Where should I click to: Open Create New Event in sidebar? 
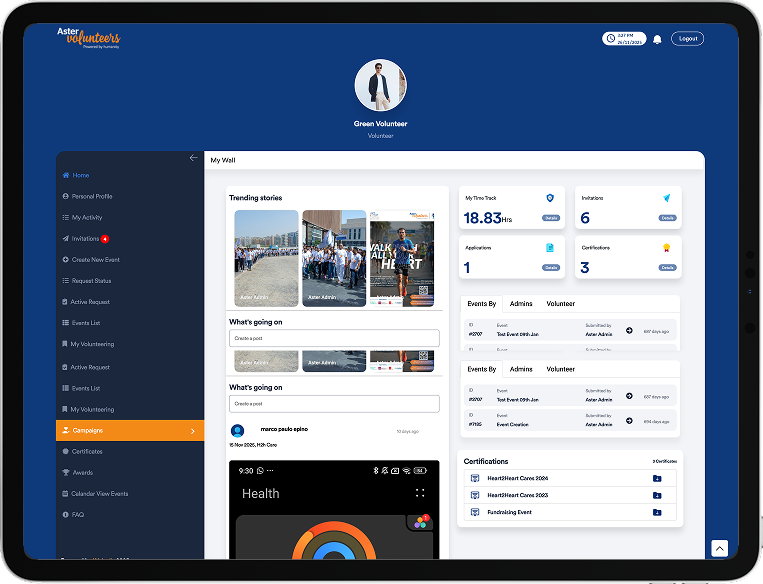tap(95, 260)
